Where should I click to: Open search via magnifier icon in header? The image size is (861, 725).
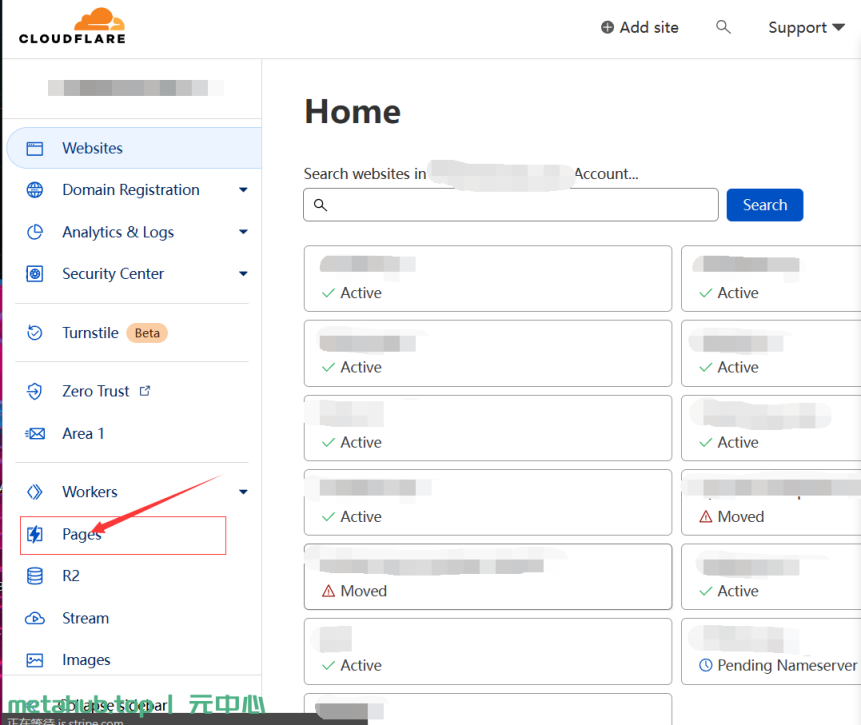pos(723,28)
